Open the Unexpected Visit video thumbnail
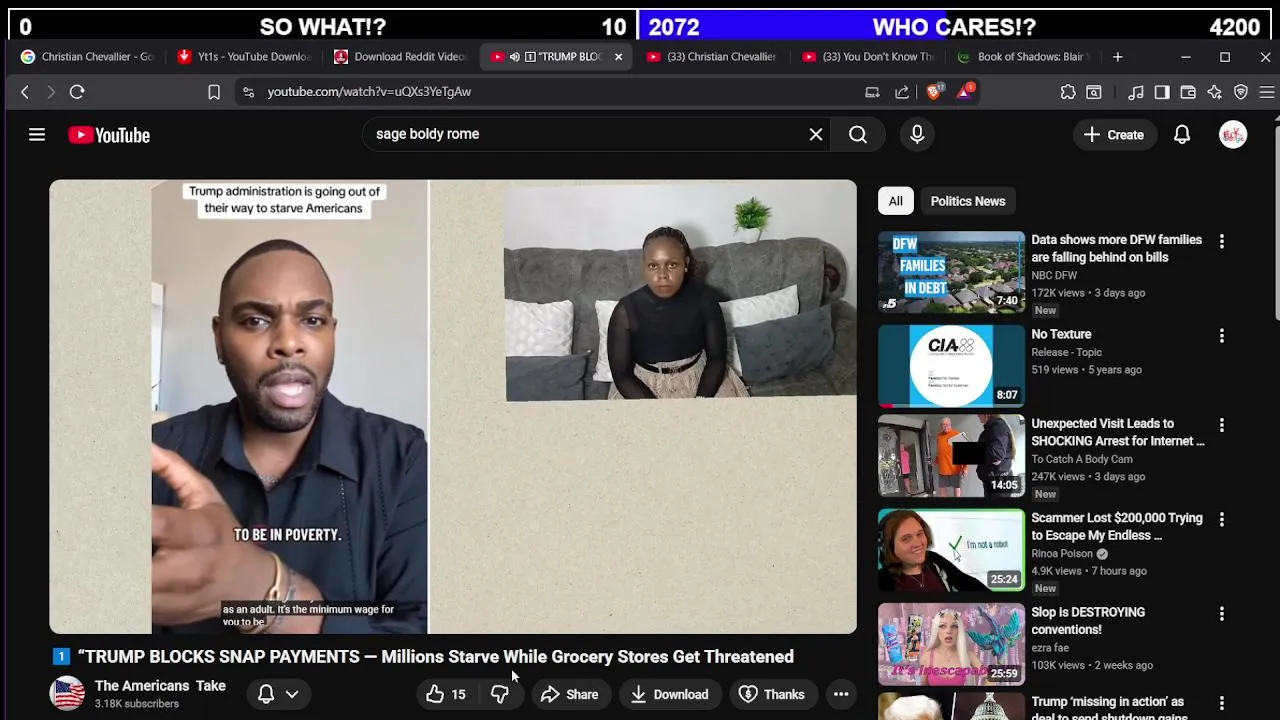 [x=951, y=456]
